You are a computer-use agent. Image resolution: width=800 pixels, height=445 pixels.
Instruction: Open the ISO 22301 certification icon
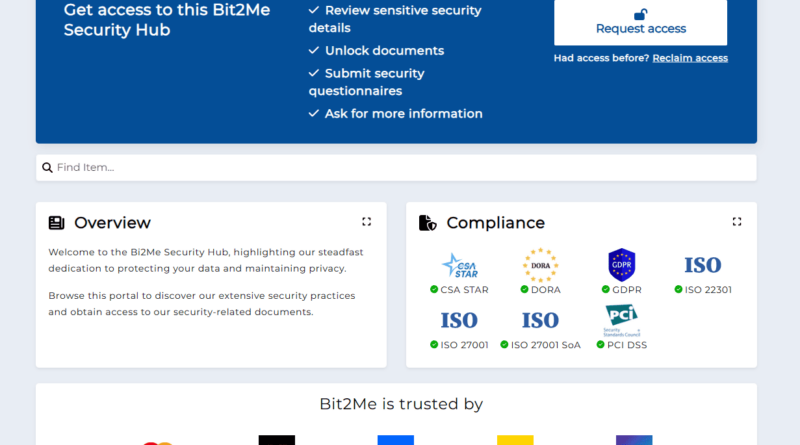click(702, 265)
